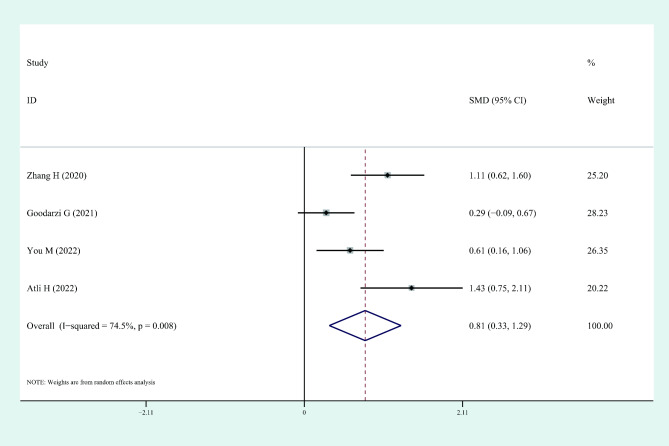Click the You M (2022) study label

coord(53,251)
